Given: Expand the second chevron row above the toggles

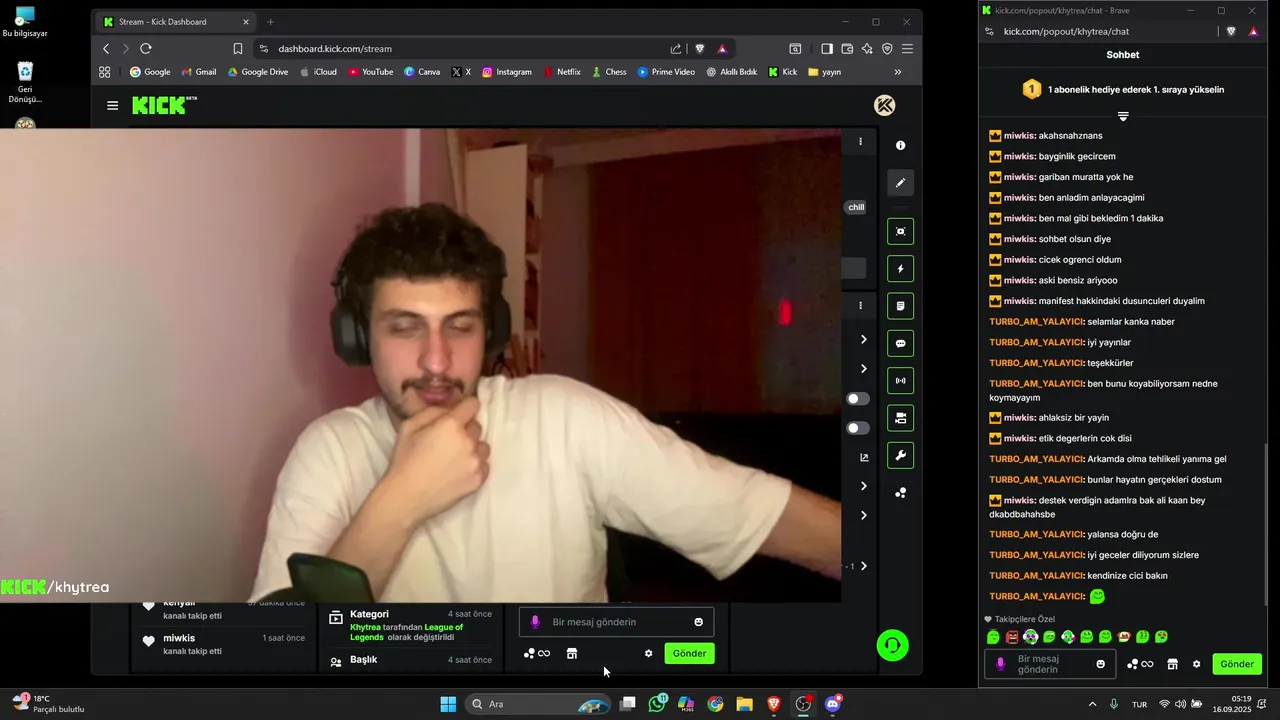Looking at the screenshot, I should point(864,369).
